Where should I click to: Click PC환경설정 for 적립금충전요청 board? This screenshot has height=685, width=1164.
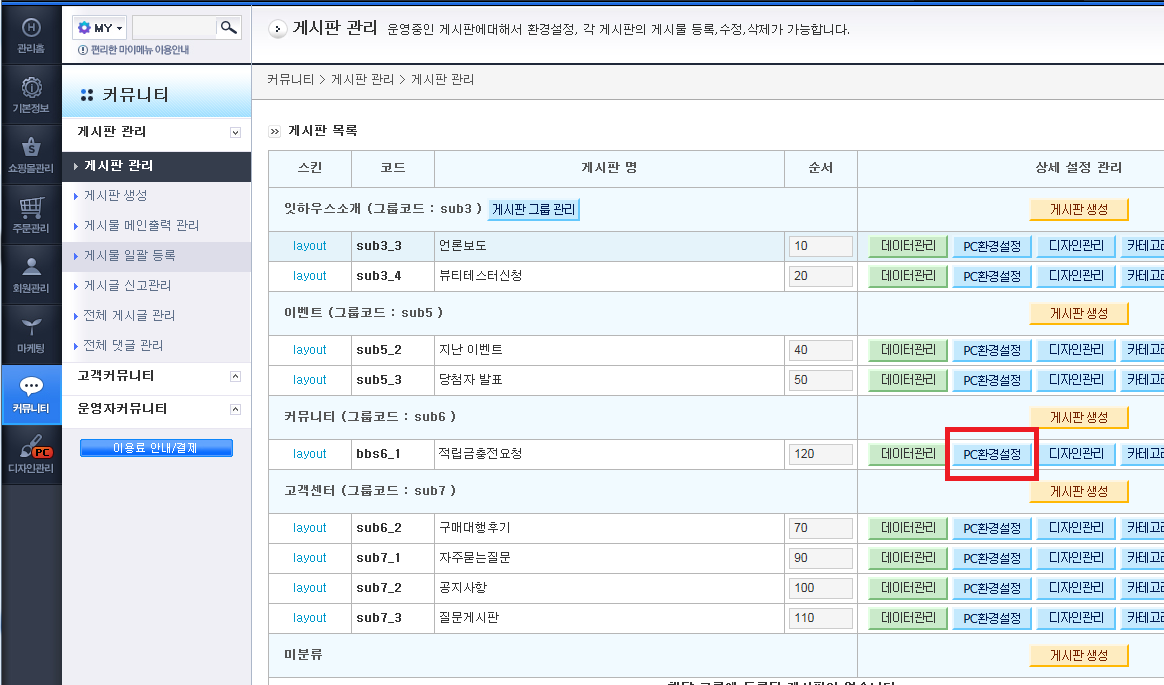[x=992, y=454]
